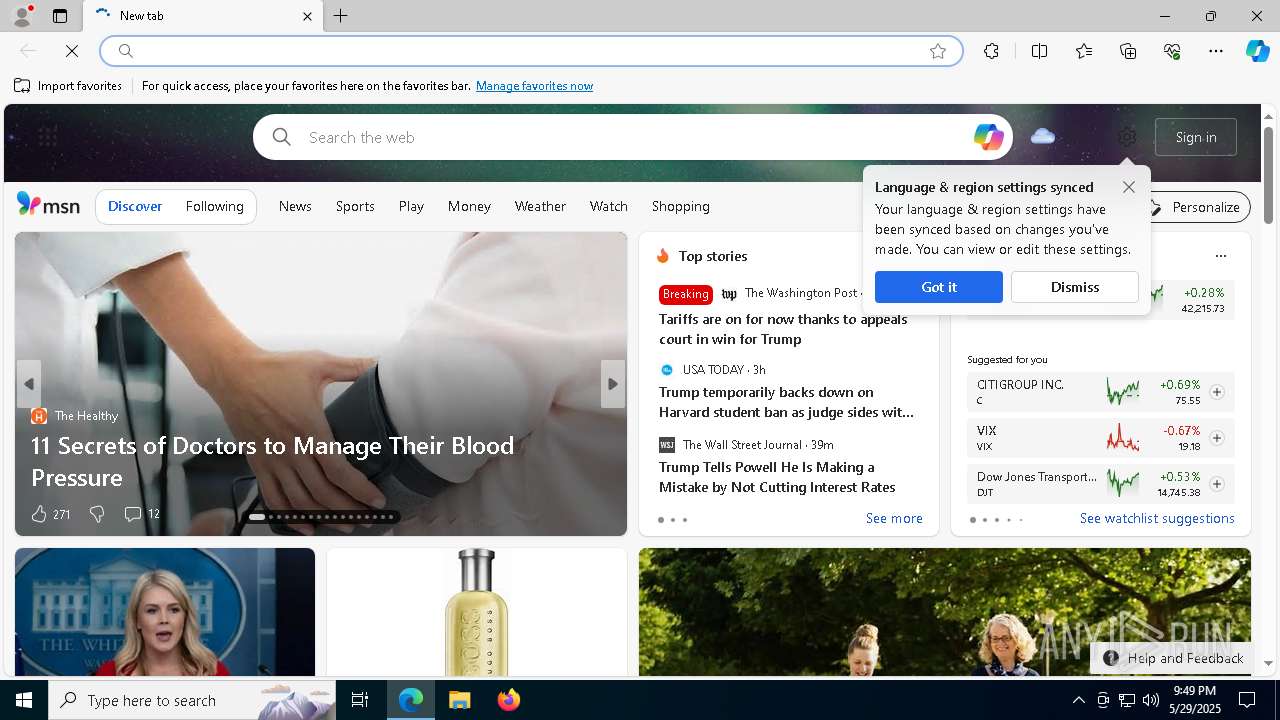
Task: Open the Sports section
Action: [x=355, y=206]
